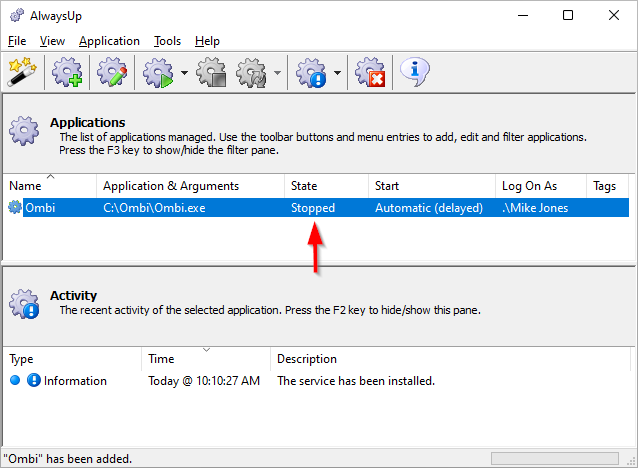Sort by Tags column header

(x=607, y=186)
